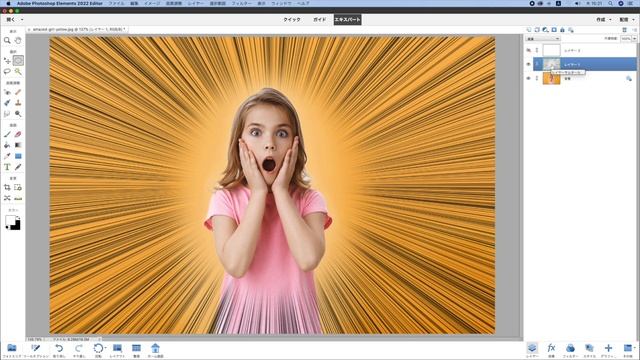Create a new layer group
Screen dimensions: 640x360
537,30
